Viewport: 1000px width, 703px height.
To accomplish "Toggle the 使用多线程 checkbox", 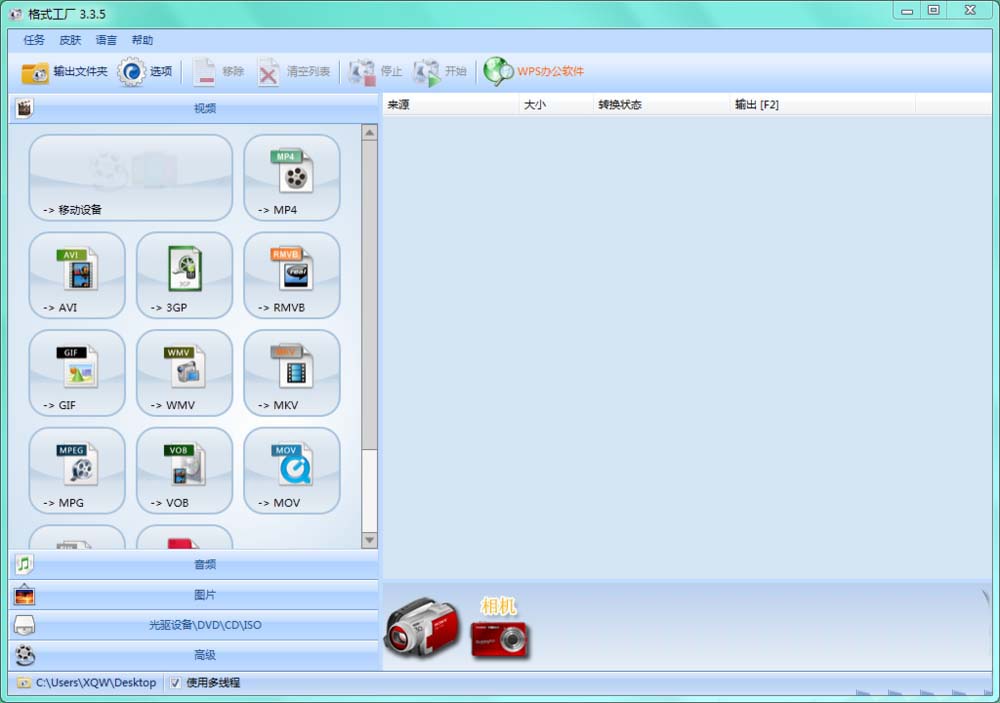I will (176, 683).
